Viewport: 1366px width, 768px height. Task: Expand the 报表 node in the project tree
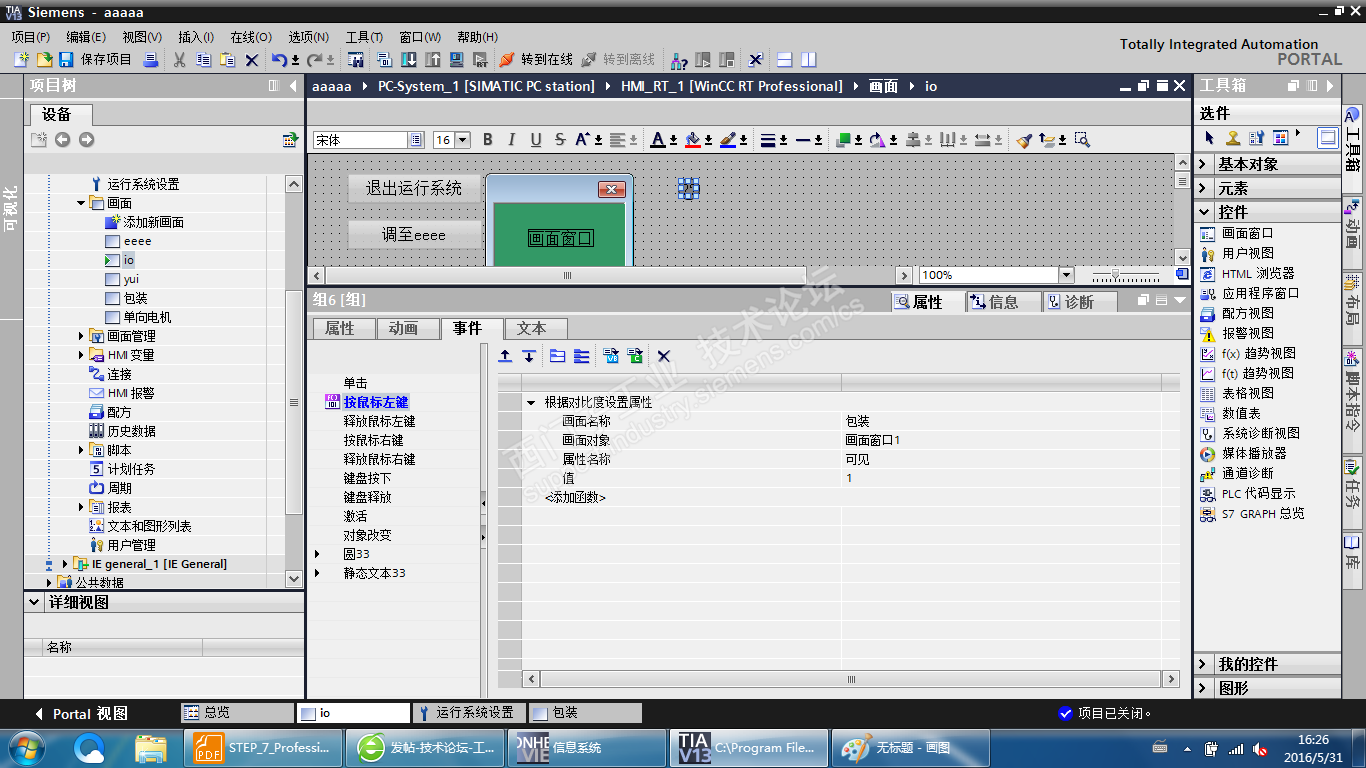[x=81, y=507]
